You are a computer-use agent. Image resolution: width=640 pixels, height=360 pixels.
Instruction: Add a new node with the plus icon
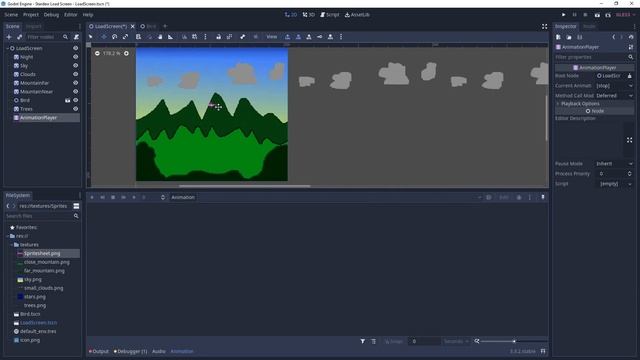point(9,37)
